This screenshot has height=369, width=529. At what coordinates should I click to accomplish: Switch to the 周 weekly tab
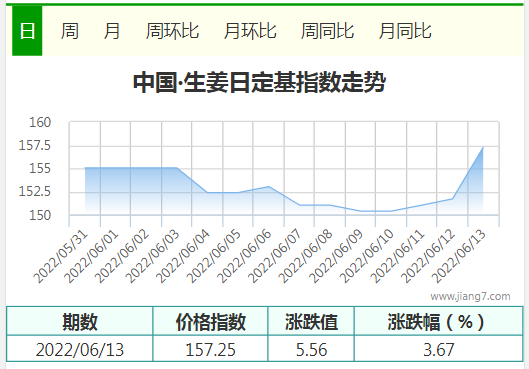tap(70, 31)
